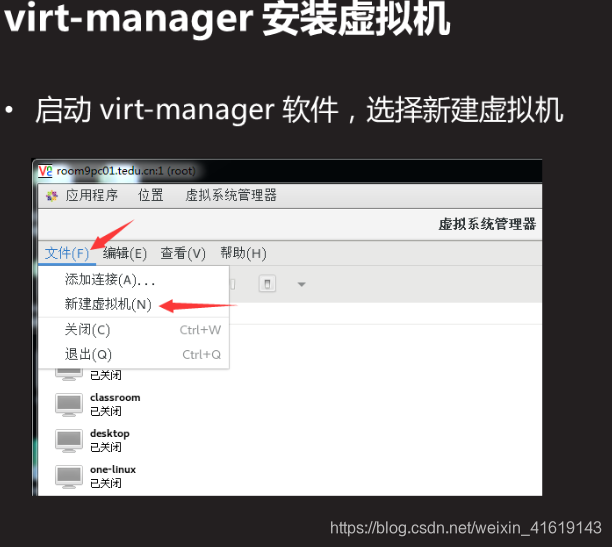
Task: Click 关闭(C) menu entry
Action: pos(133,330)
